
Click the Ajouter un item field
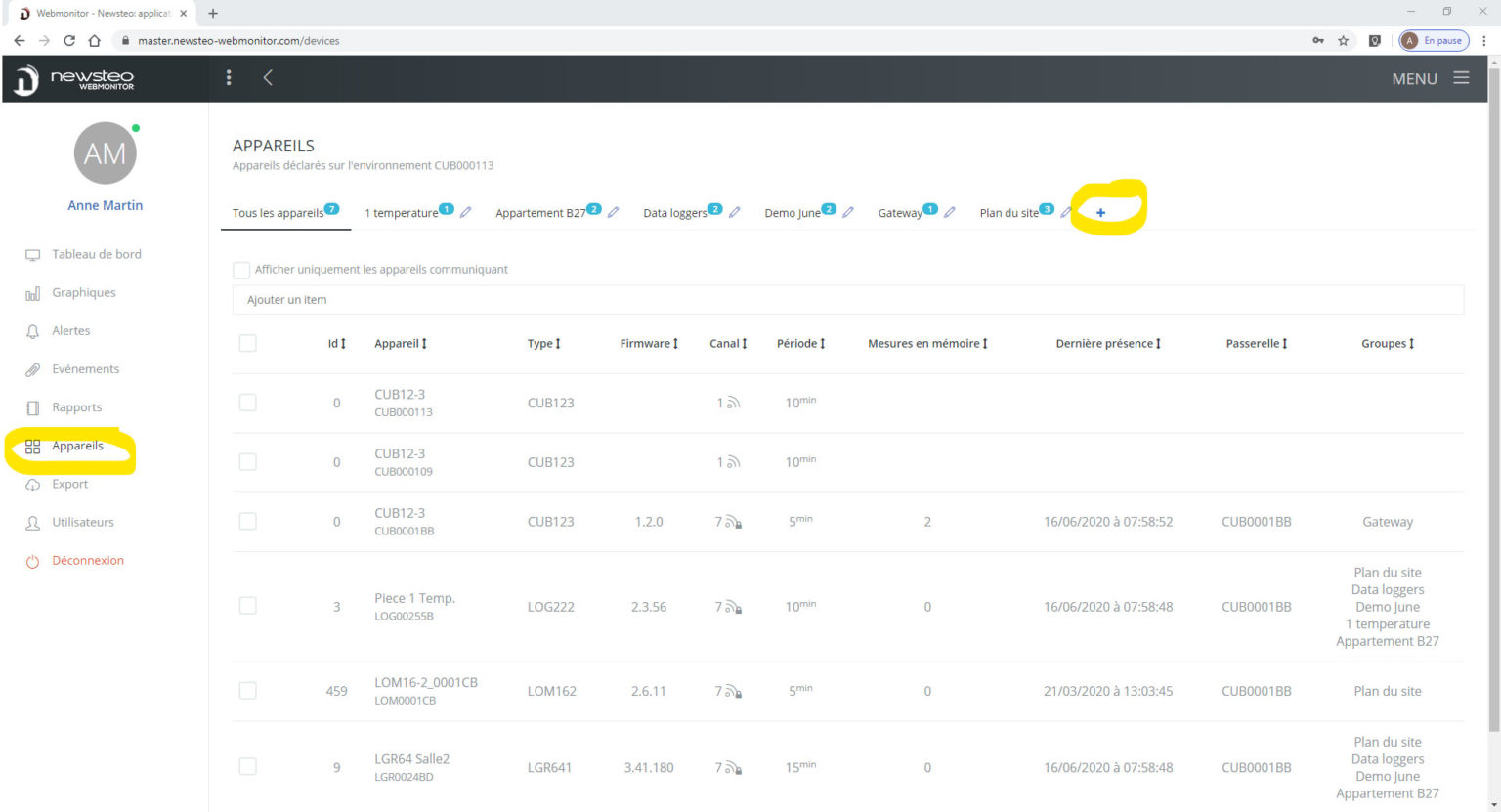click(848, 299)
